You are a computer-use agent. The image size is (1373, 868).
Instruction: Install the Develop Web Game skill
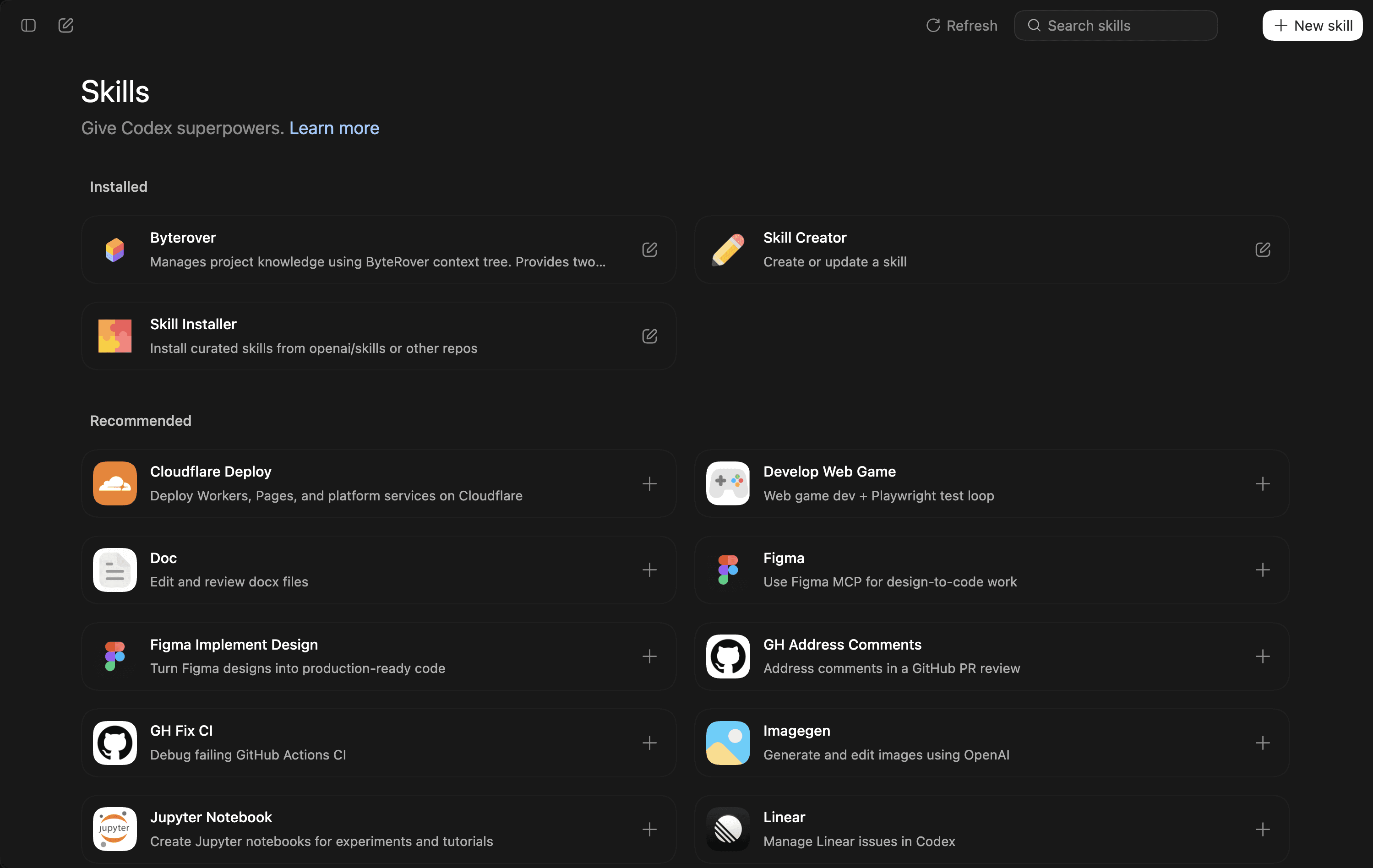click(1262, 484)
